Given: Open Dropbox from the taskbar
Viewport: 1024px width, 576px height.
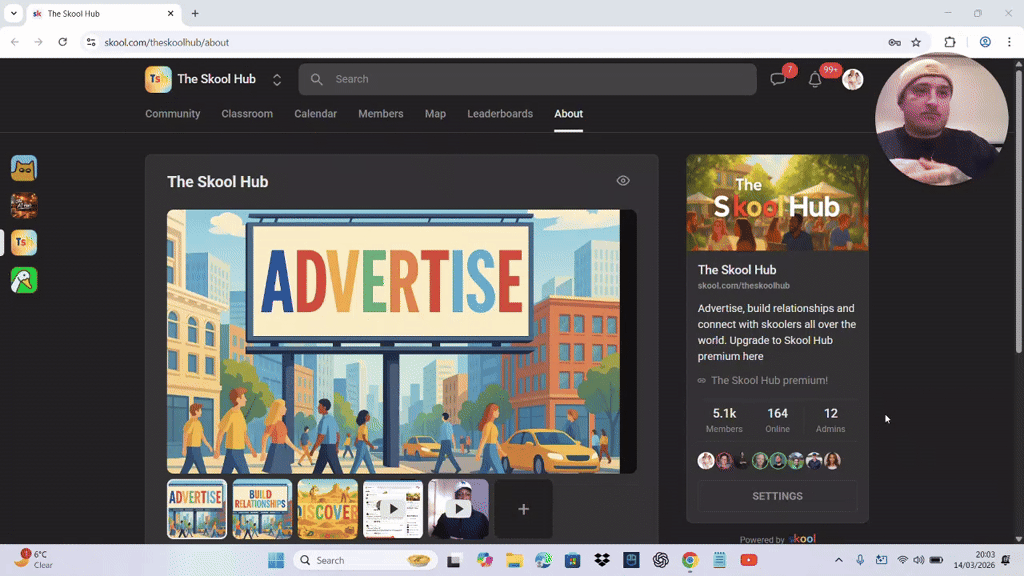Looking at the screenshot, I should (601, 560).
